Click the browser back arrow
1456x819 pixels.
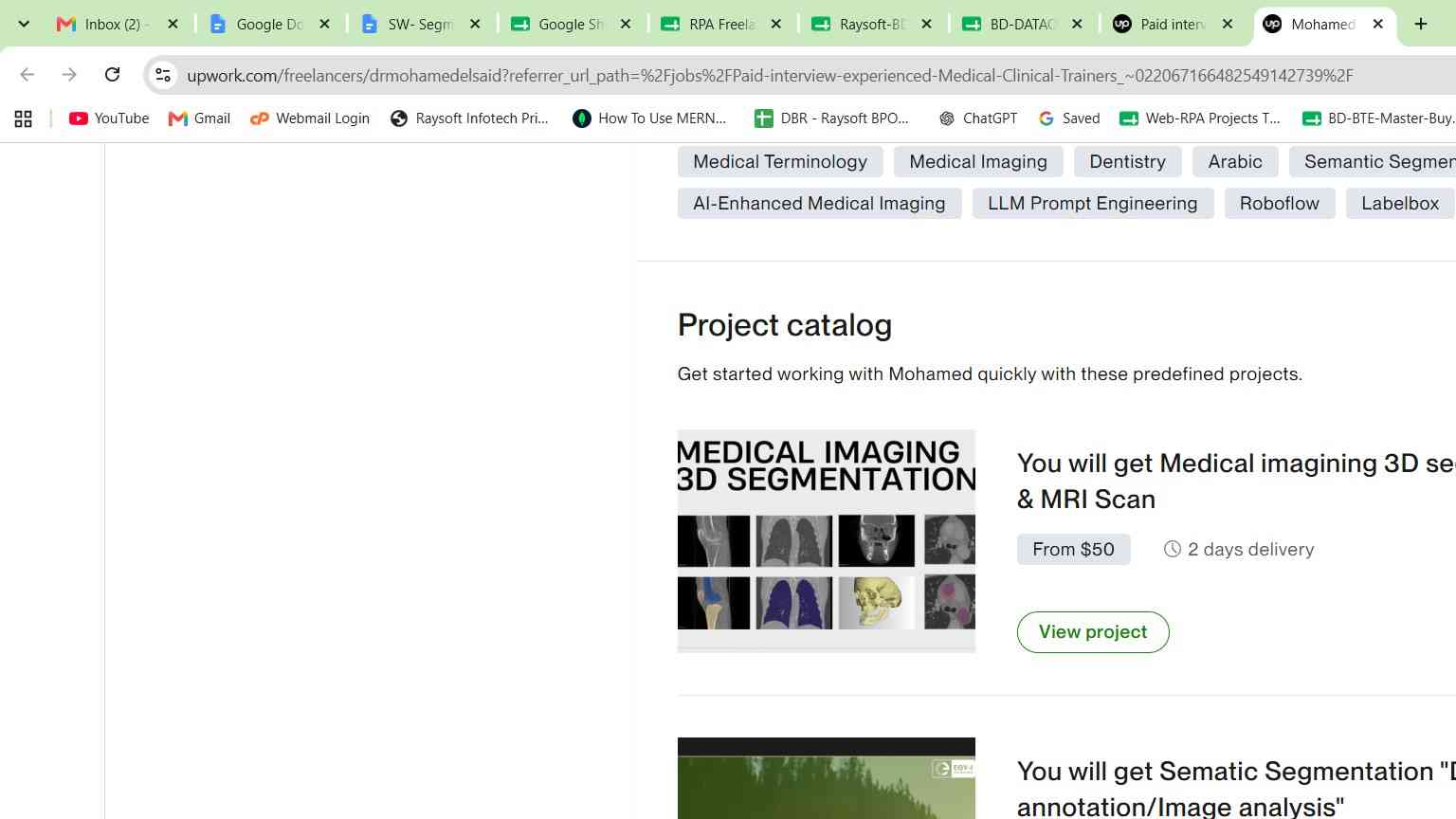click(27, 75)
